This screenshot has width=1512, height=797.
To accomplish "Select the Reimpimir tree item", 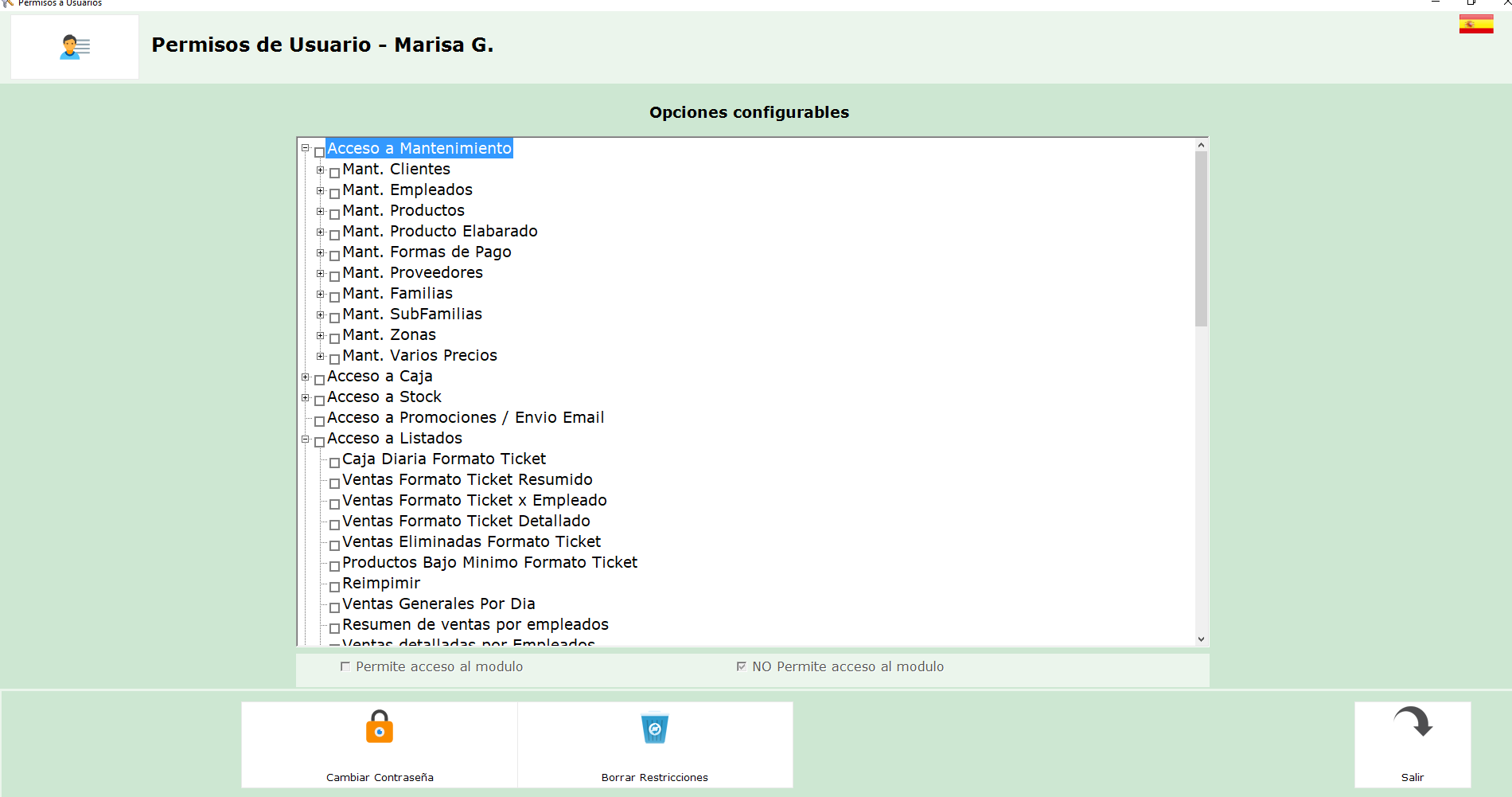I will (x=381, y=584).
